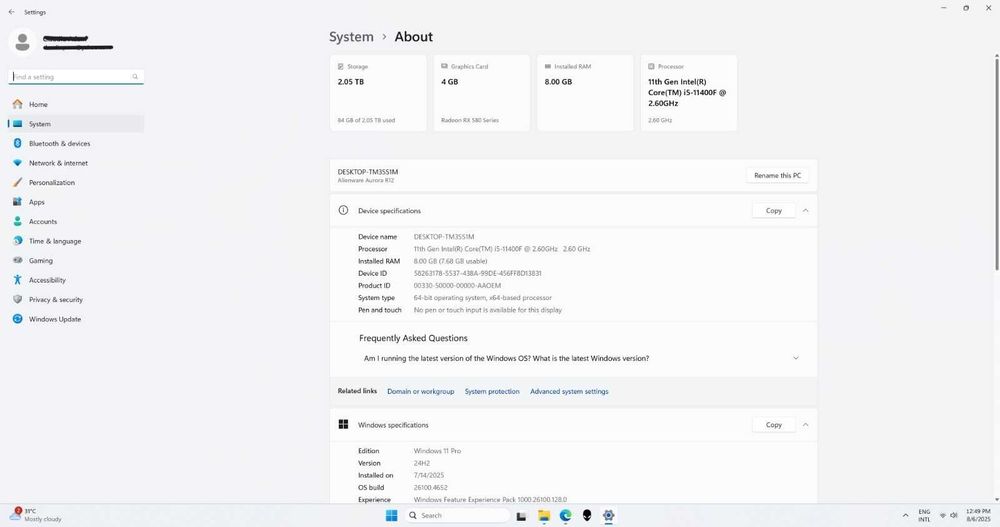Open the clock showing 12:49 PM
1000x527 pixels.
pyautogui.click(x=978, y=516)
